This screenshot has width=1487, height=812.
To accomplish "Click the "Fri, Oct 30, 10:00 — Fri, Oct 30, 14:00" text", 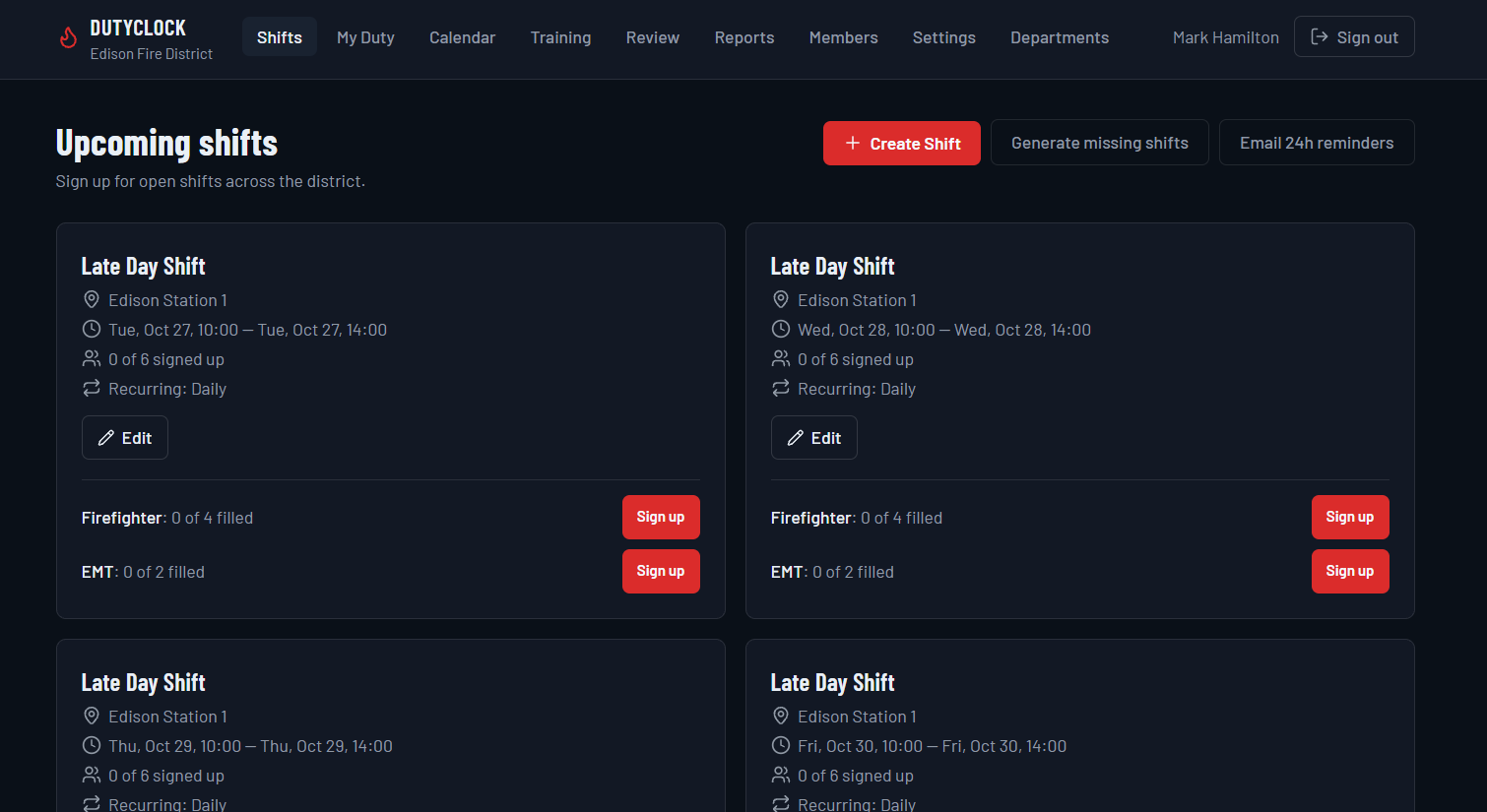I will pyautogui.click(x=932, y=746).
